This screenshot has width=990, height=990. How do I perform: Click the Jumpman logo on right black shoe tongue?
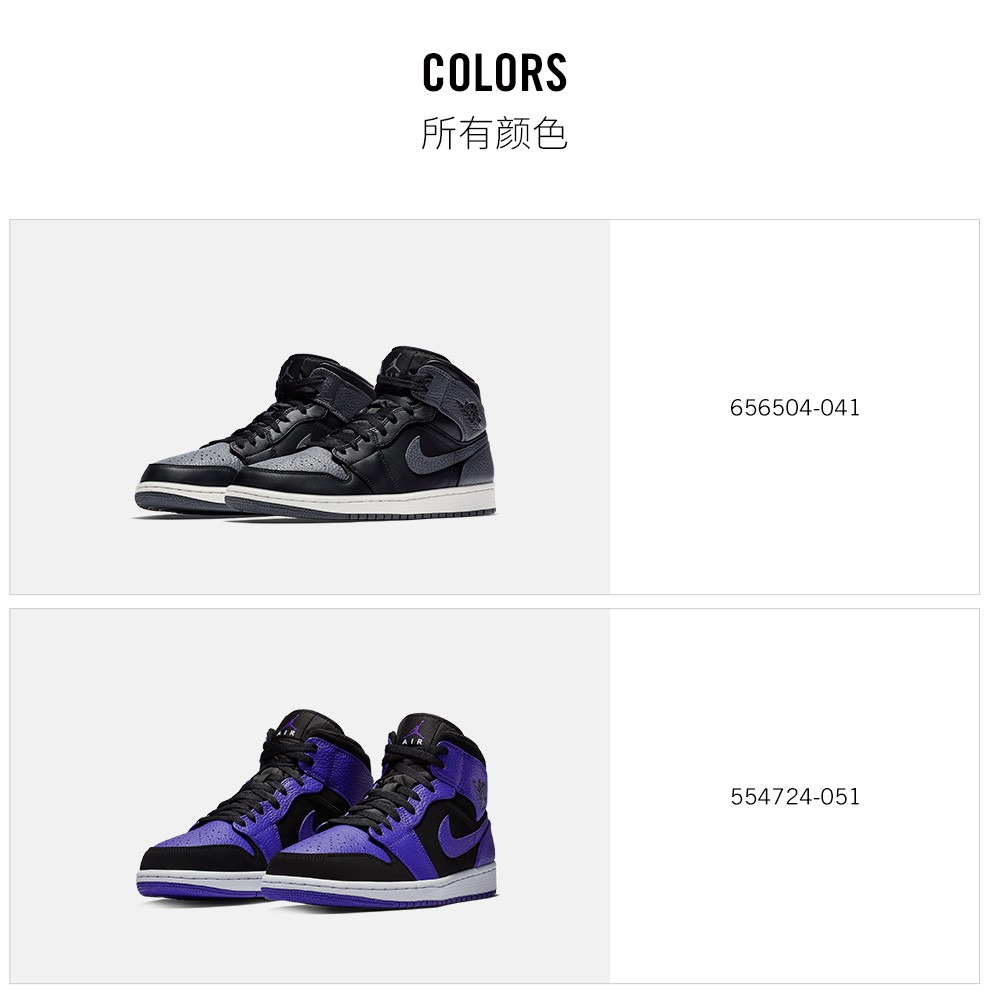(395, 362)
